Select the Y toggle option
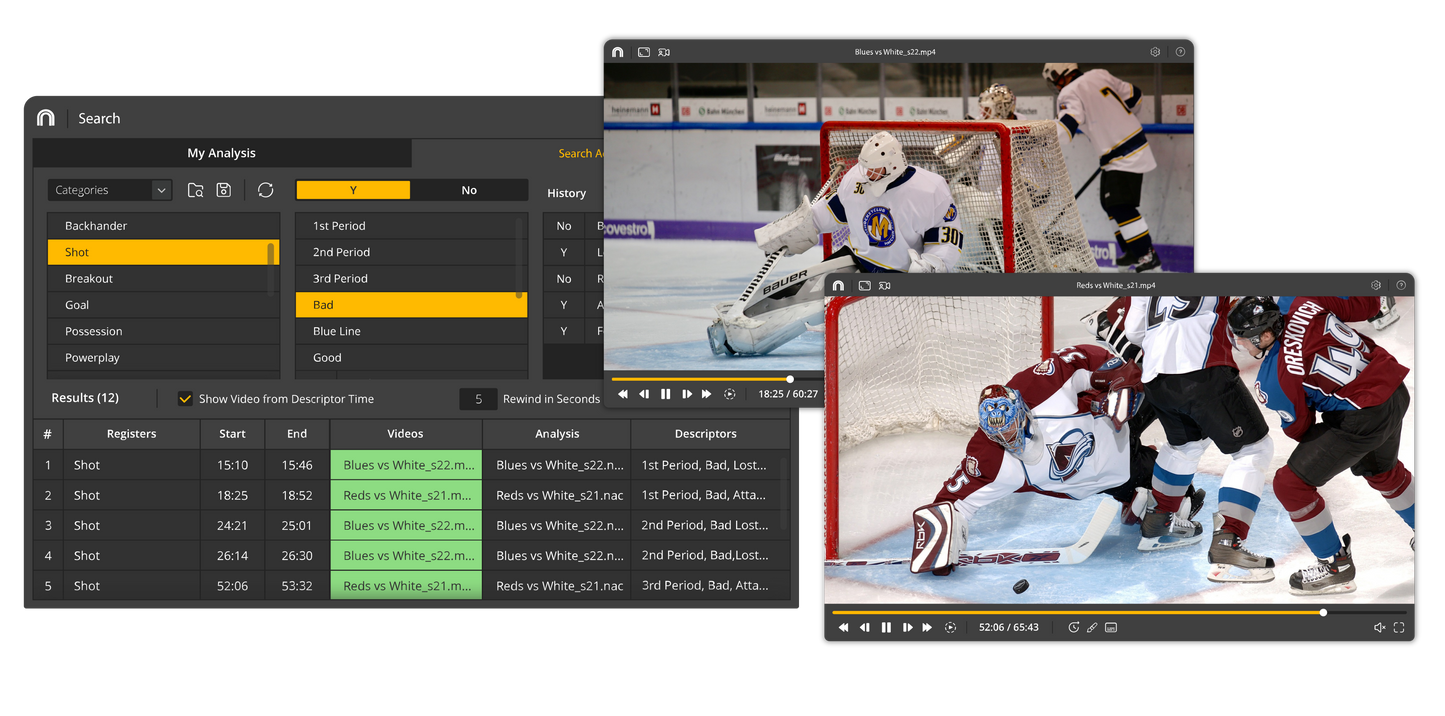Image resolution: width=1445 pixels, height=716 pixels. pos(353,190)
